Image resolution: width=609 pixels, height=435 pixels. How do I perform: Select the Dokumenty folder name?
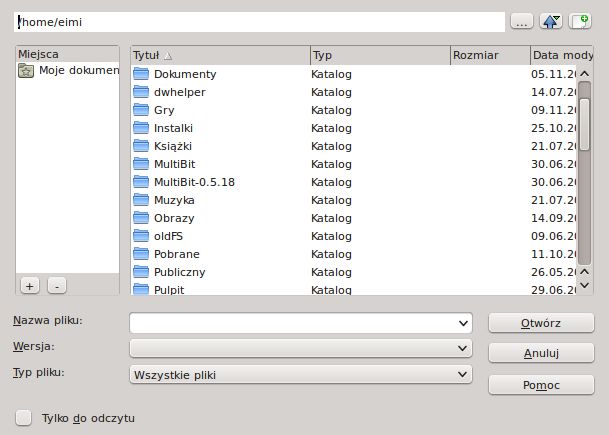tap(185, 74)
